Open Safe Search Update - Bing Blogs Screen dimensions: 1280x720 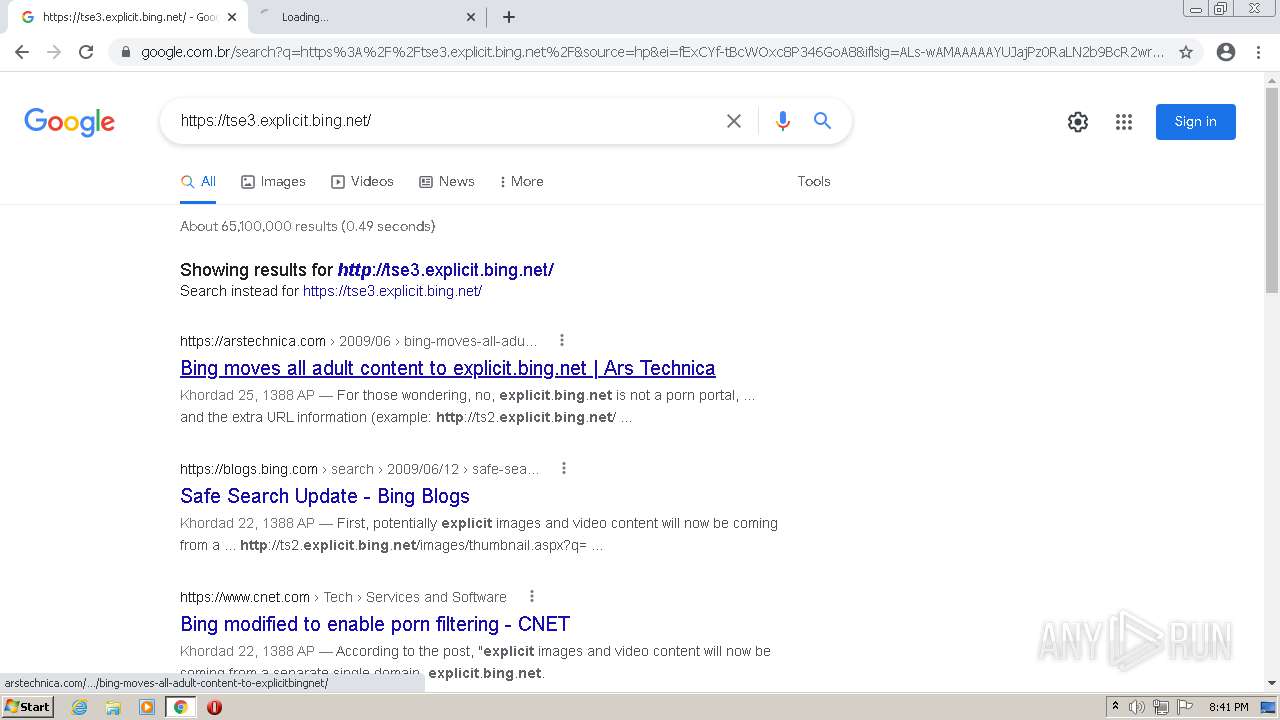[325, 496]
